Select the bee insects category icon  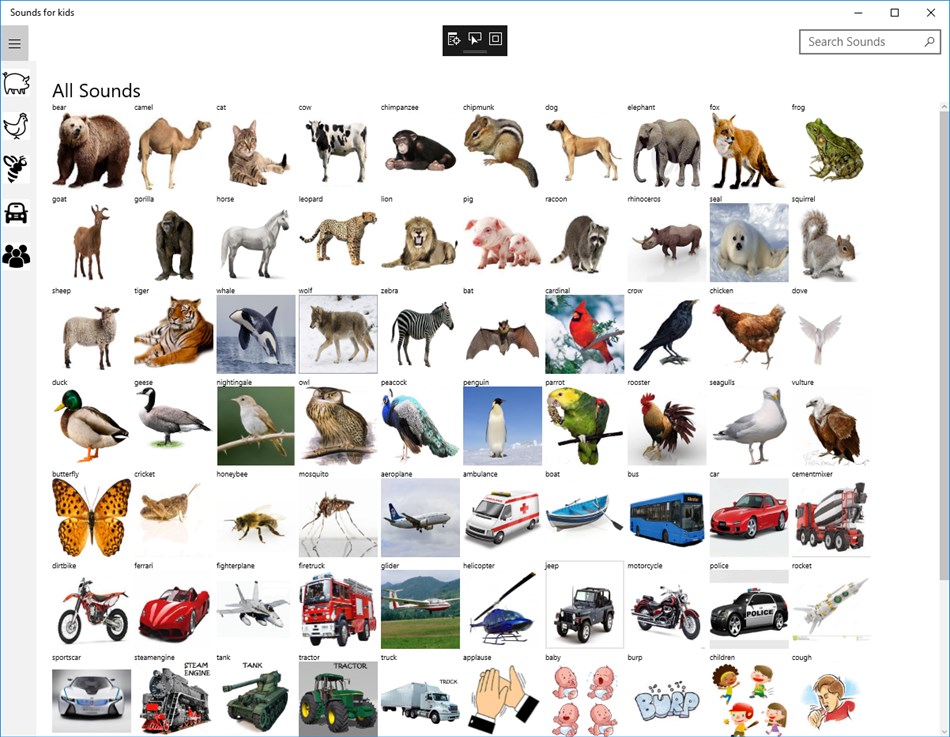[x=16, y=169]
